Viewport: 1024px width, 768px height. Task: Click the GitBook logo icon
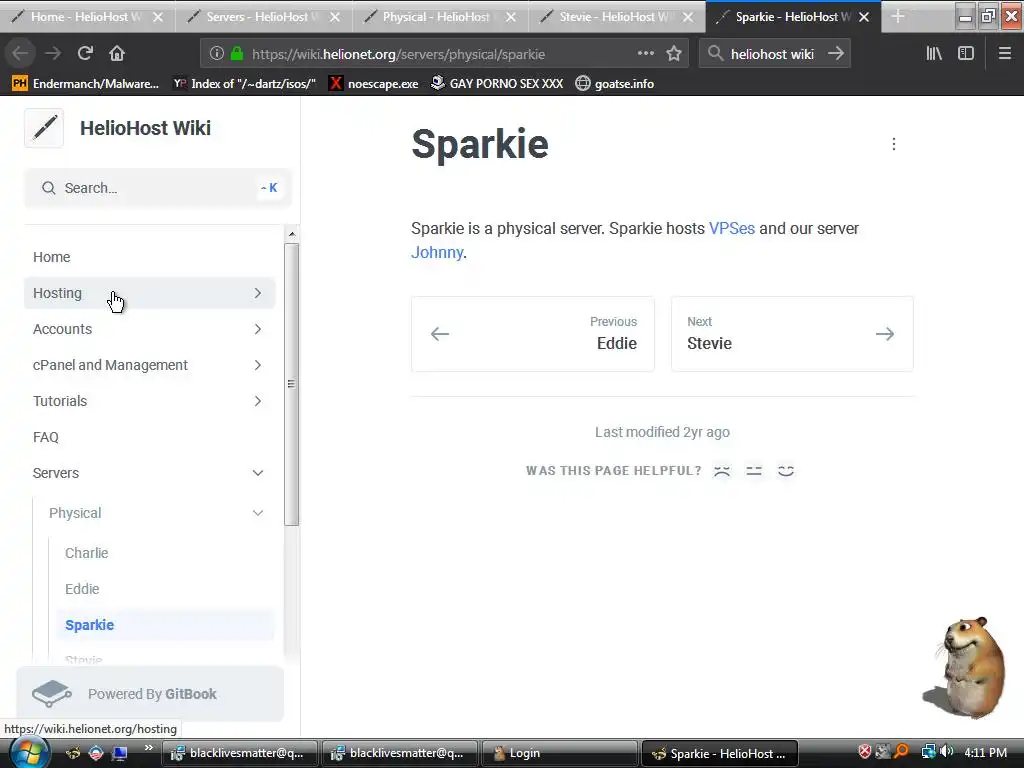pyautogui.click(x=52, y=694)
